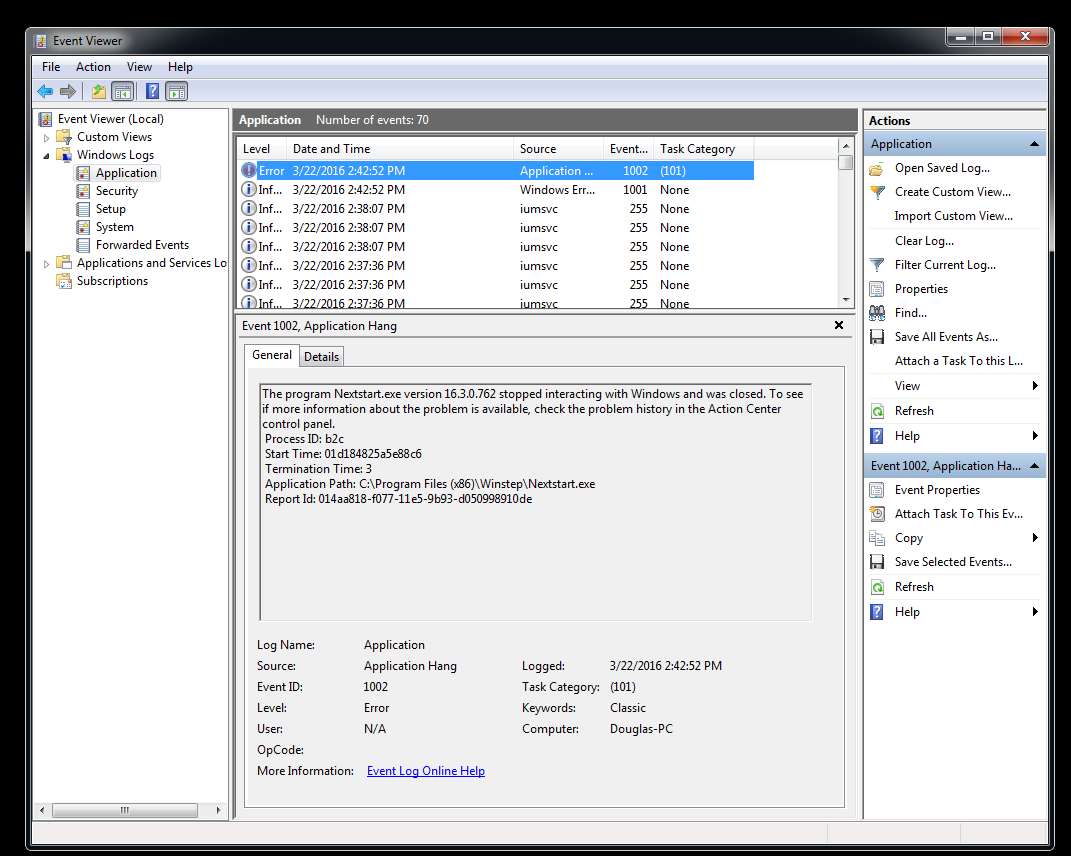Image resolution: width=1071 pixels, height=856 pixels.
Task: Click Clear Log in Actions pane
Action: (924, 241)
